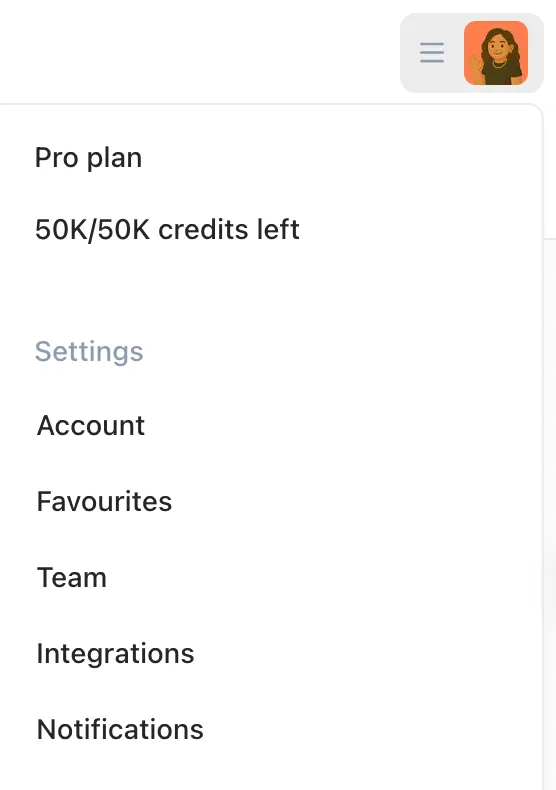The image size is (556, 790).
Task: Select Integrations from the menu
Action: point(115,654)
